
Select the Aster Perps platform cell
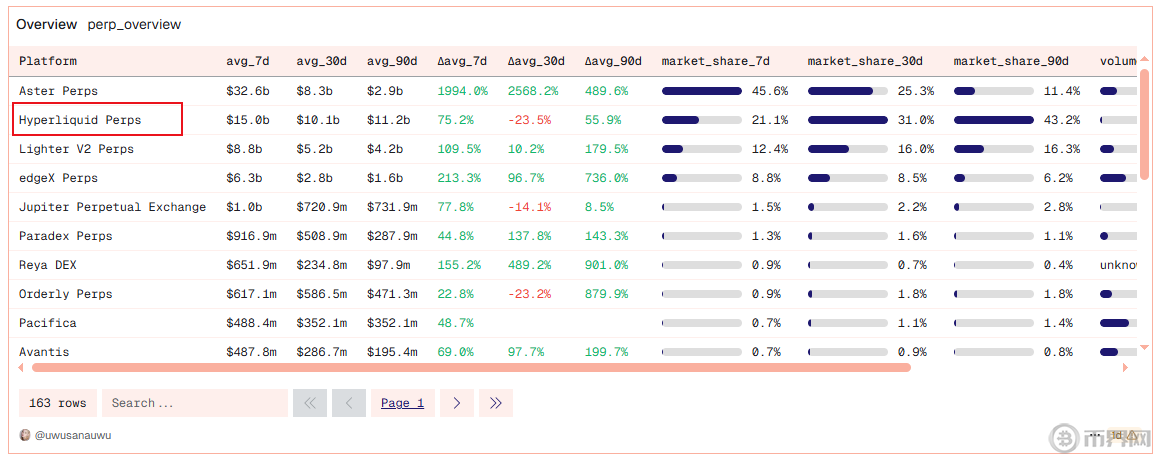[58, 91]
